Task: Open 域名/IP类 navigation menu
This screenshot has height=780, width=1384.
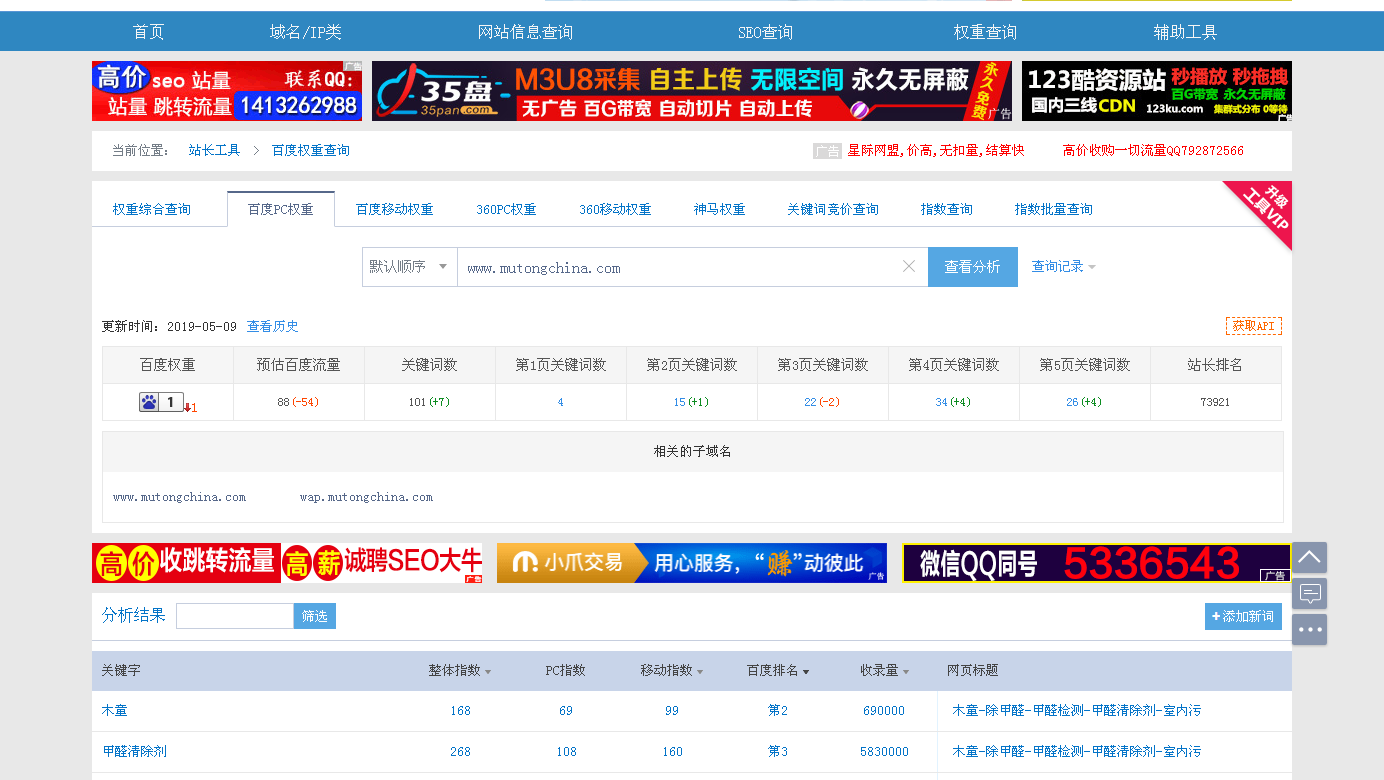Action: pyautogui.click(x=306, y=32)
